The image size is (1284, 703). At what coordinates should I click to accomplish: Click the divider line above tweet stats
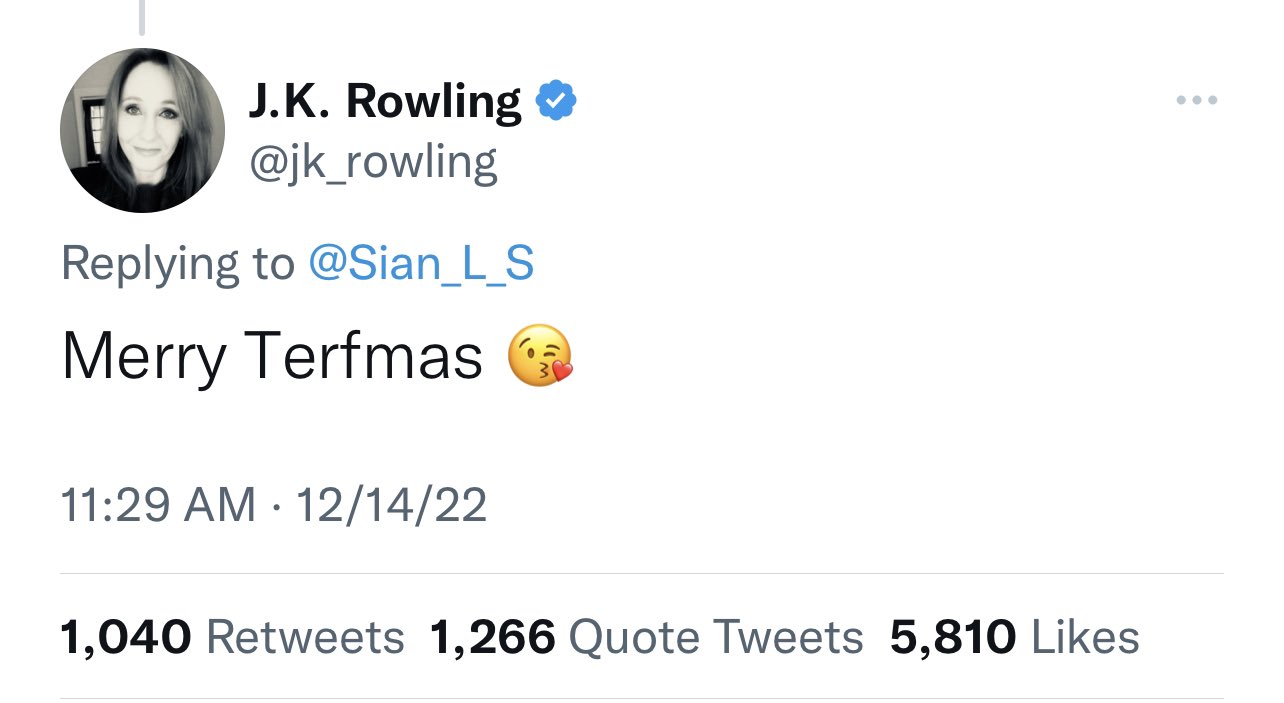pyautogui.click(x=642, y=573)
